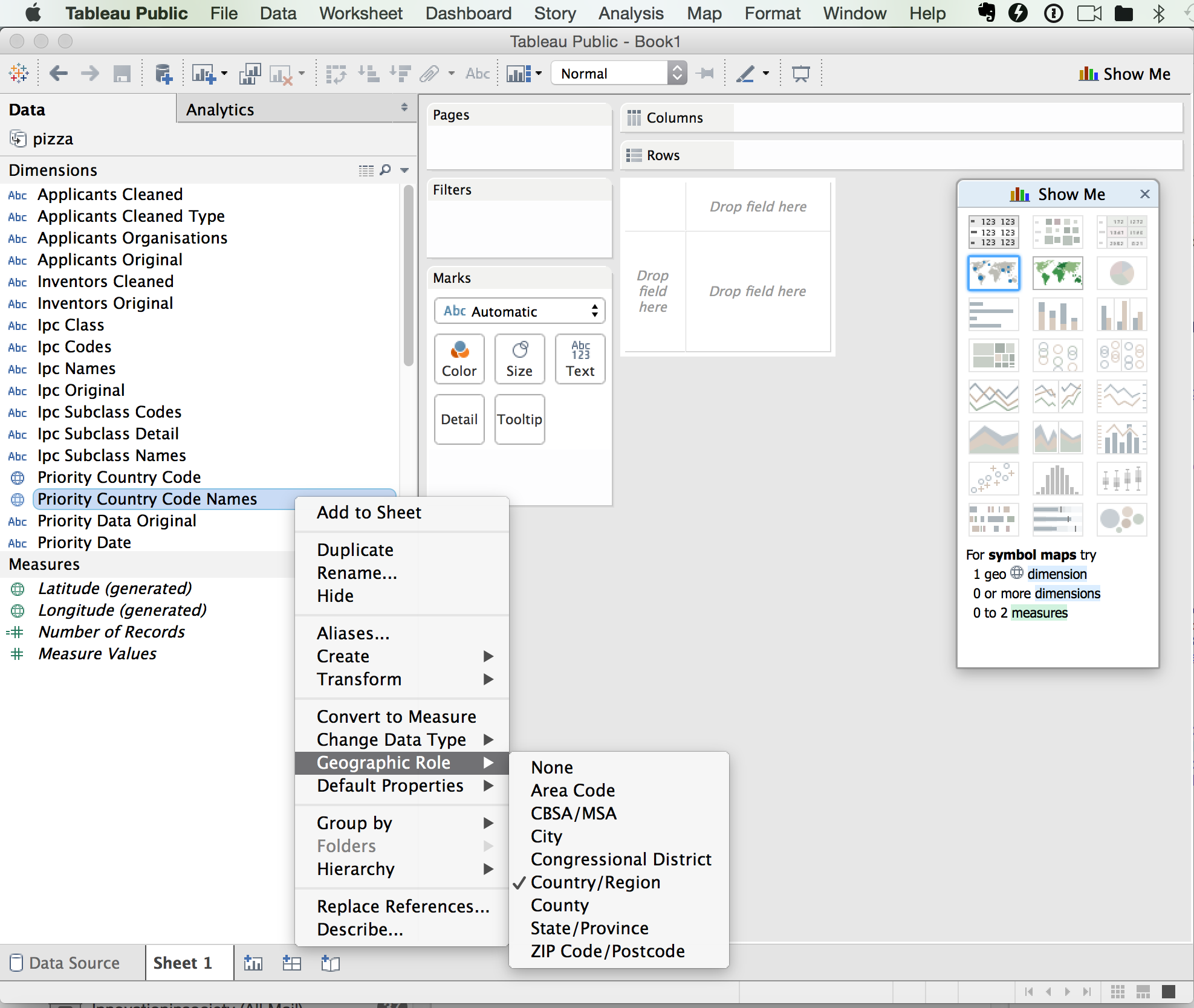Screen dimensions: 1194x1008
Task: Open the Analysis menu in menu bar
Action: (631, 13)
